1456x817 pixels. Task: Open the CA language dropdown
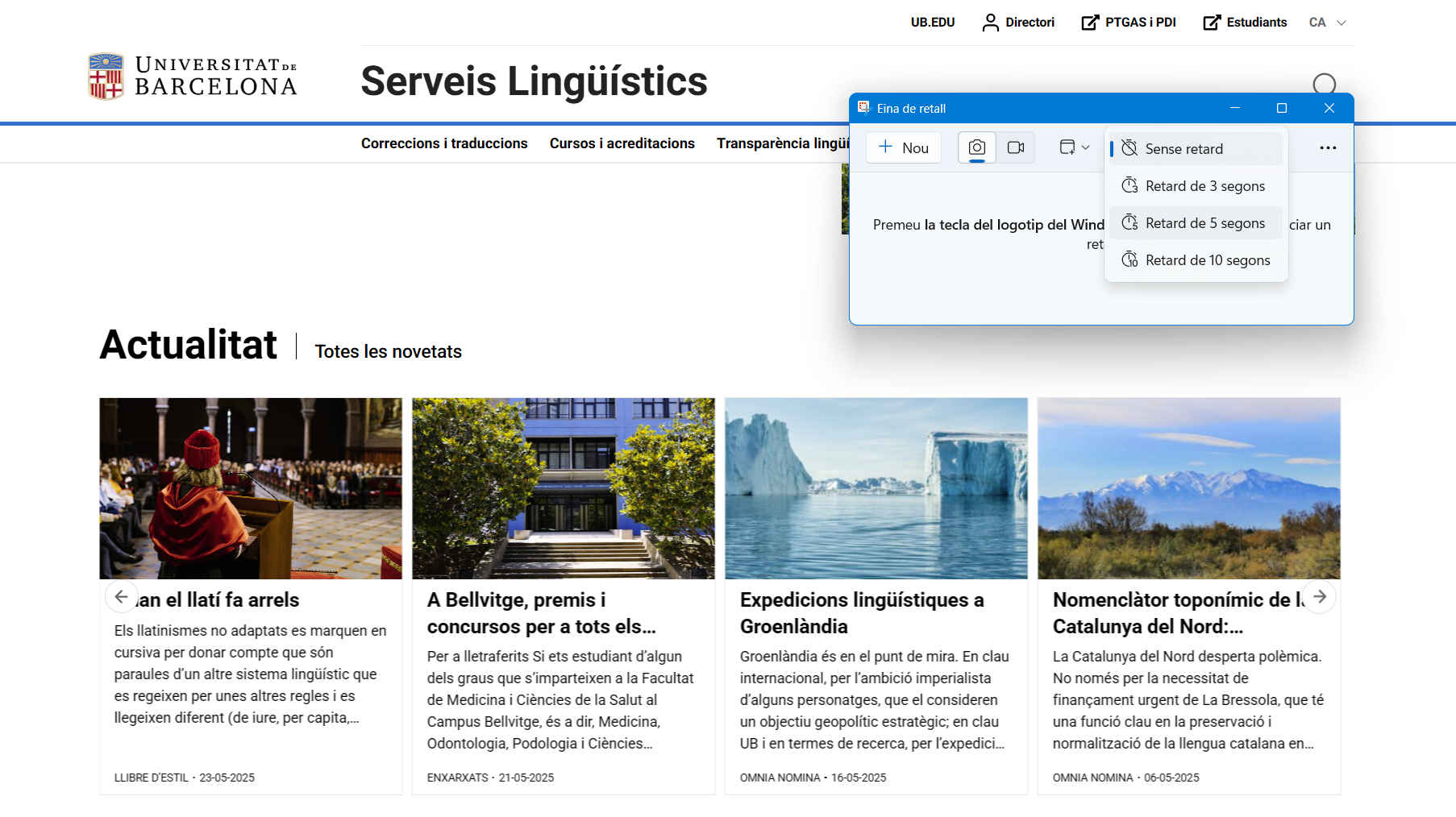click(1327, 23)
